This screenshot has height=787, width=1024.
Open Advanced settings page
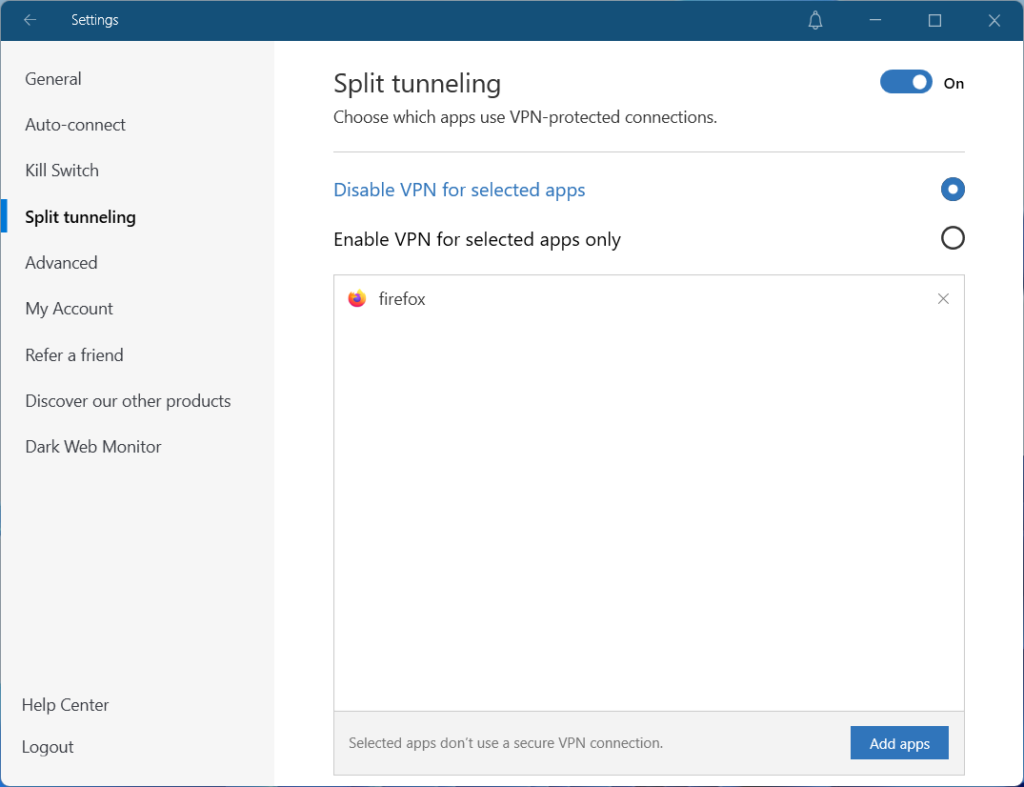click(61, 263)
